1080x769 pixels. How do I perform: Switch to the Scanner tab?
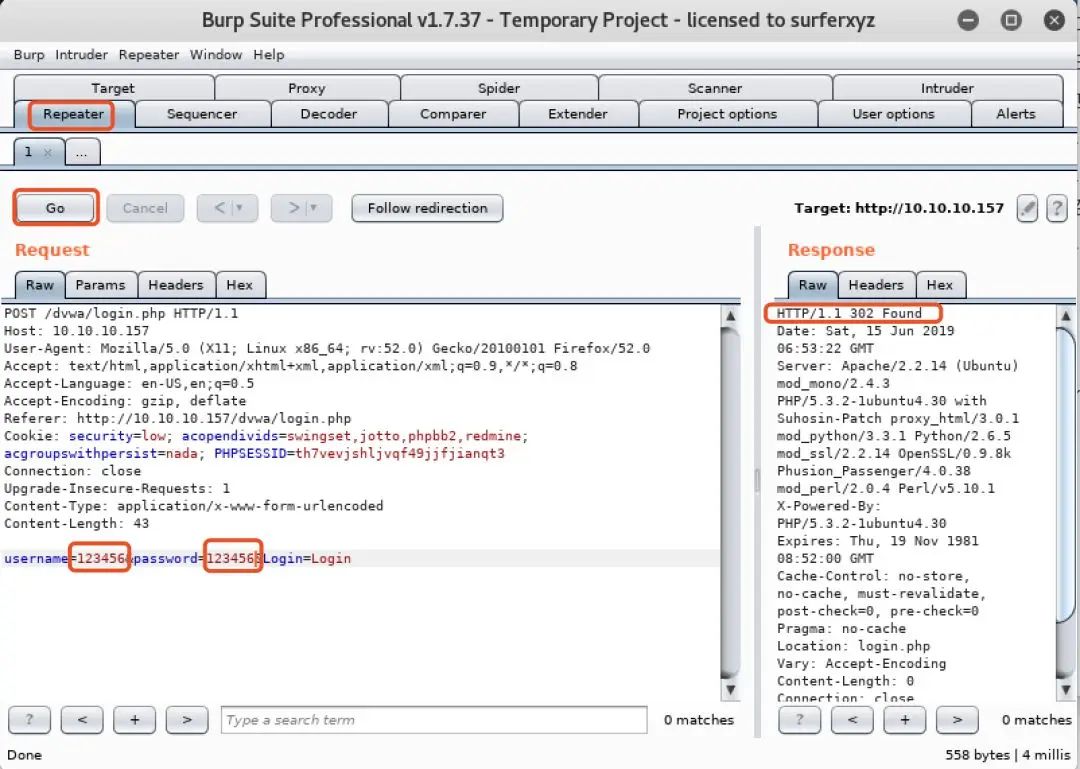pos(715,88)
